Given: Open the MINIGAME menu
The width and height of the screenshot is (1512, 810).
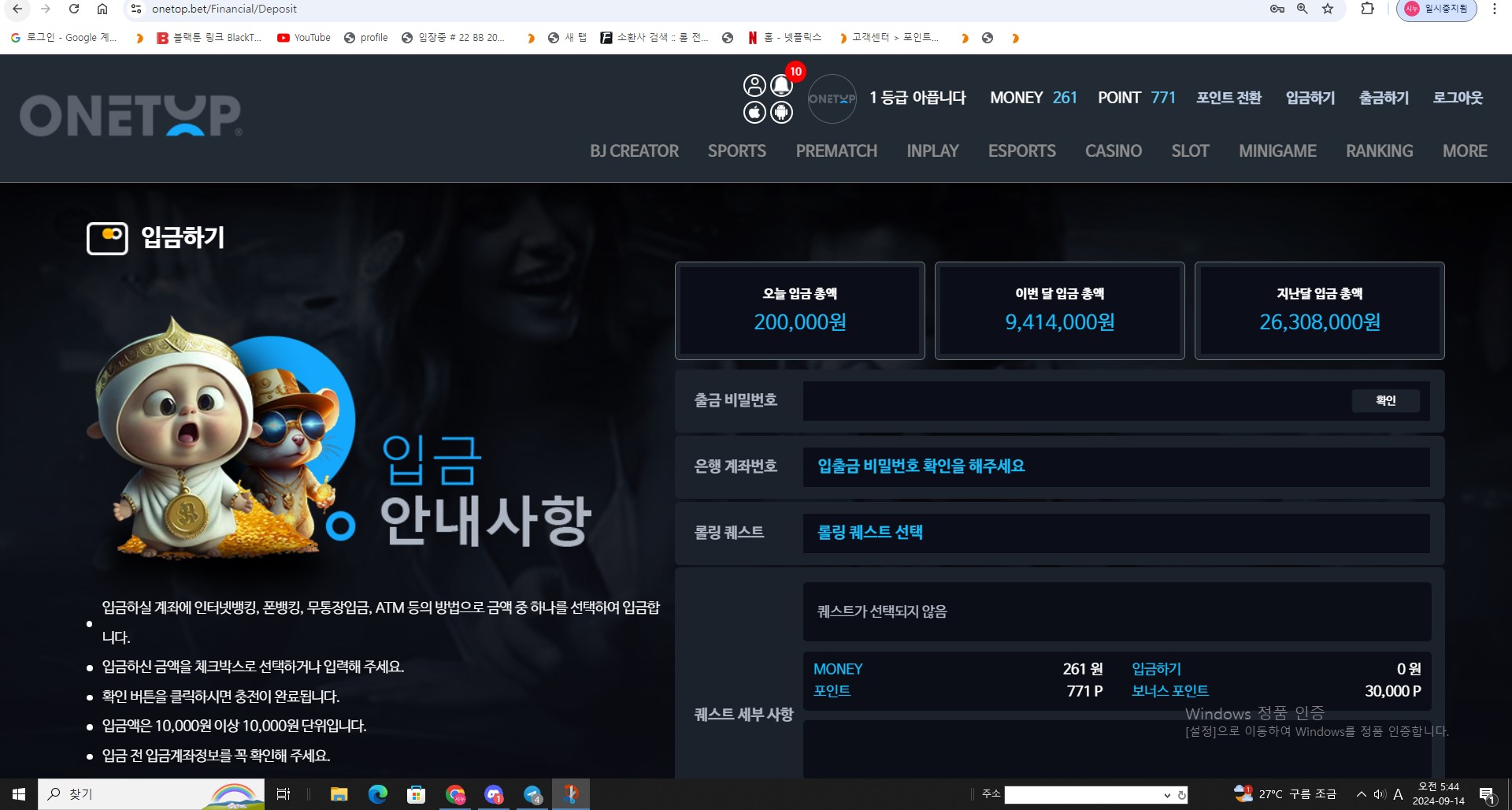Looking at the screenshot, I should [x=1277, y=150].
